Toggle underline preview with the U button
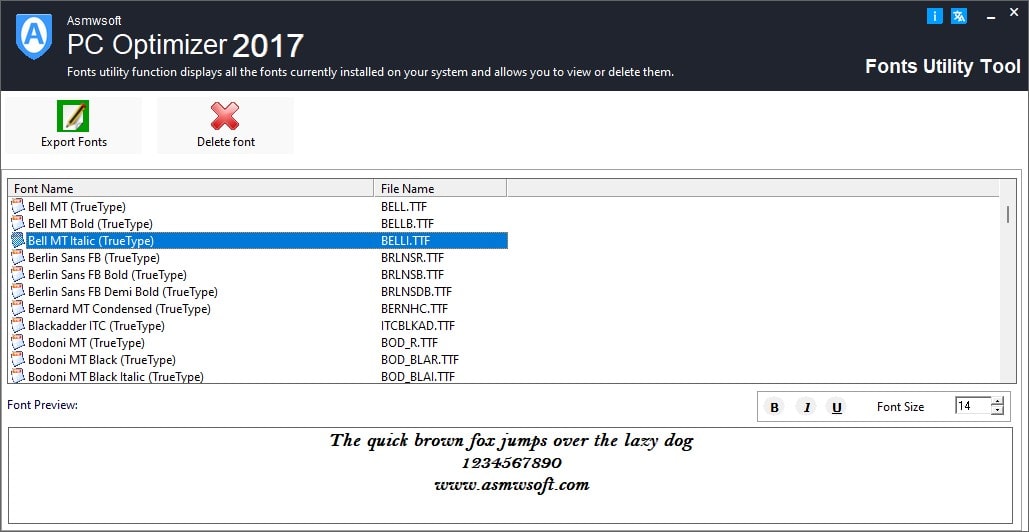The width and height of the screenshot is (1029, 532). click(837, 407)
